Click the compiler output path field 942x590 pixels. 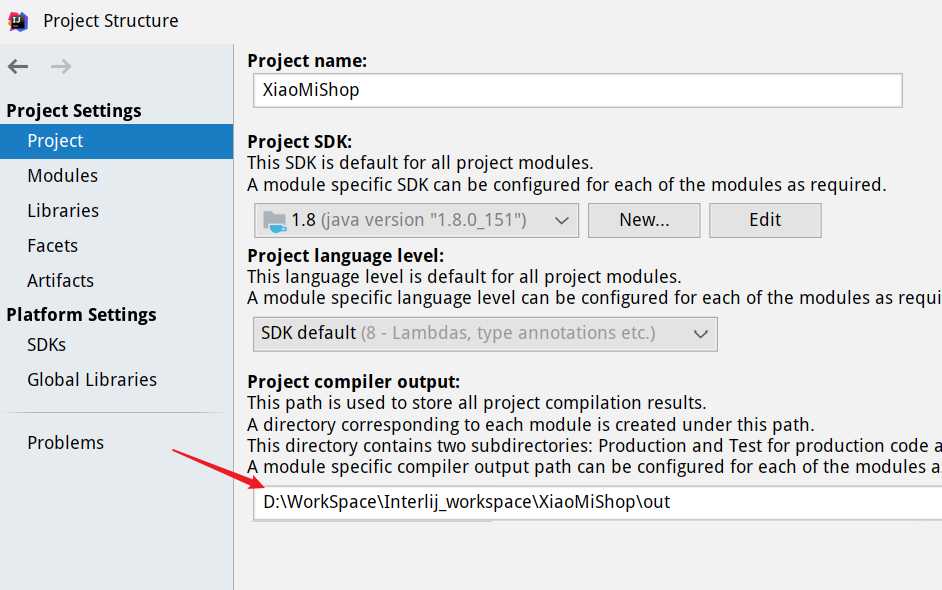point(598,503)
